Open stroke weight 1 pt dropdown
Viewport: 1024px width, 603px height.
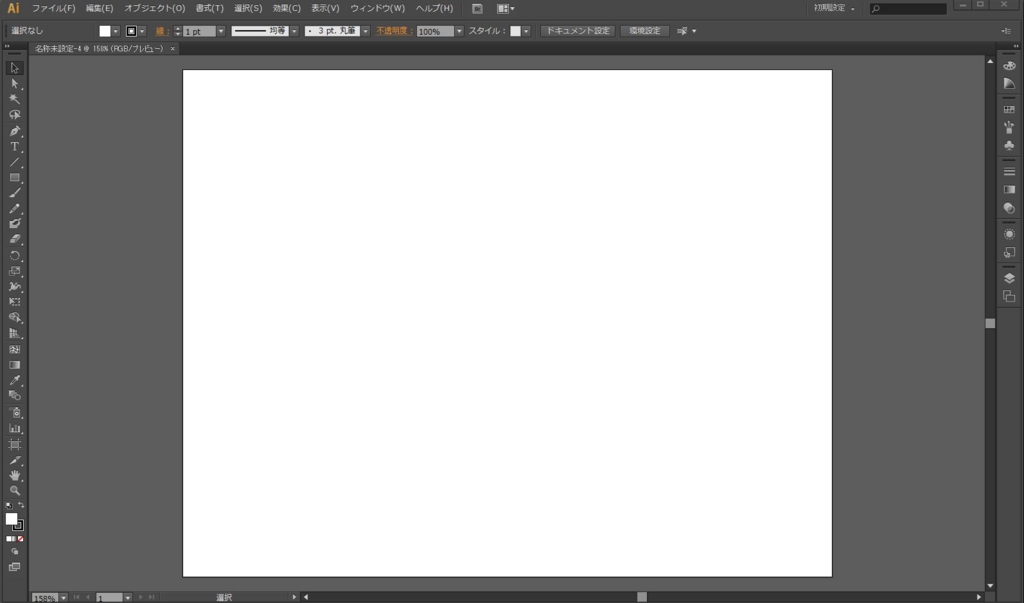221,31
